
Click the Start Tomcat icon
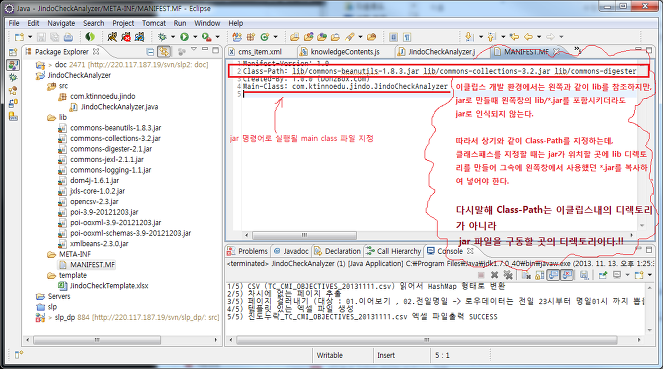click(x=112, y=37)
